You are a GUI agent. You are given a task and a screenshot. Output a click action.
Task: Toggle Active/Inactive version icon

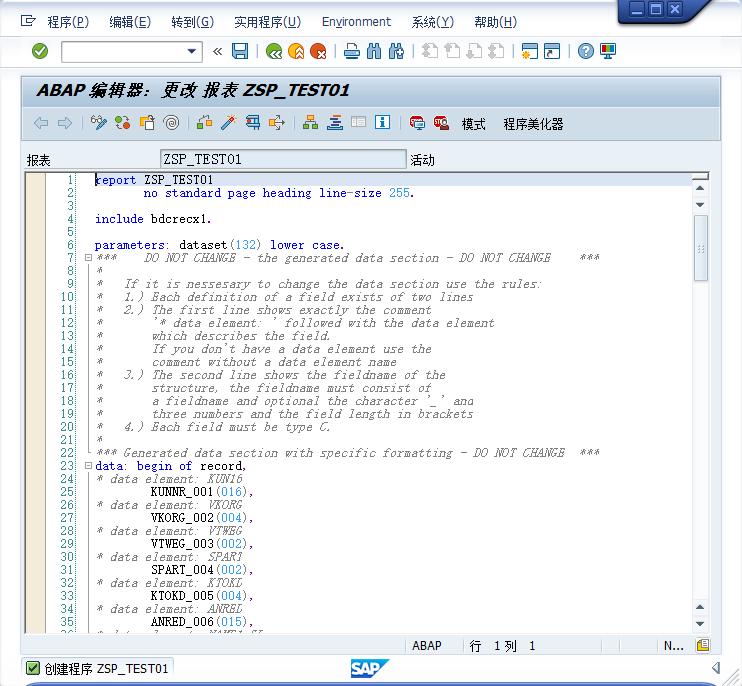[x=123, y=123]
